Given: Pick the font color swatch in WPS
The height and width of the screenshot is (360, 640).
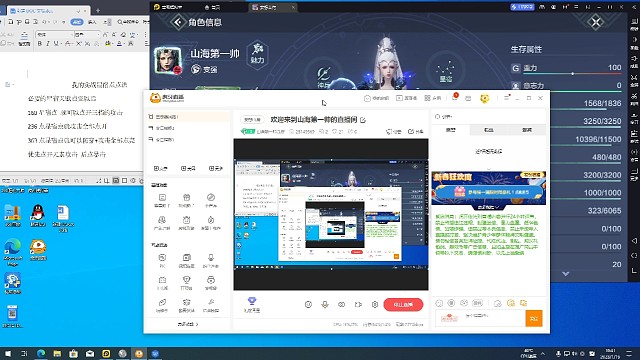Looking at the screenshot, I should click(x=119, y=43).
